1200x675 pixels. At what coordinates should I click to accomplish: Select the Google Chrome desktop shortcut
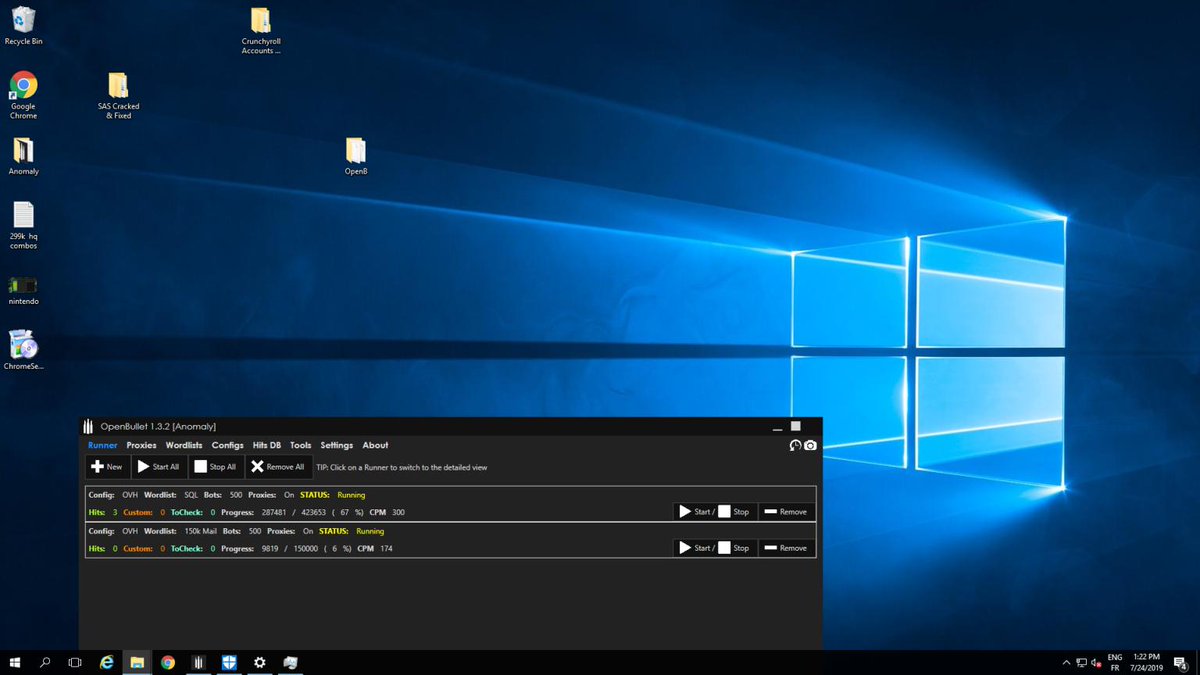tap(23, 95)
